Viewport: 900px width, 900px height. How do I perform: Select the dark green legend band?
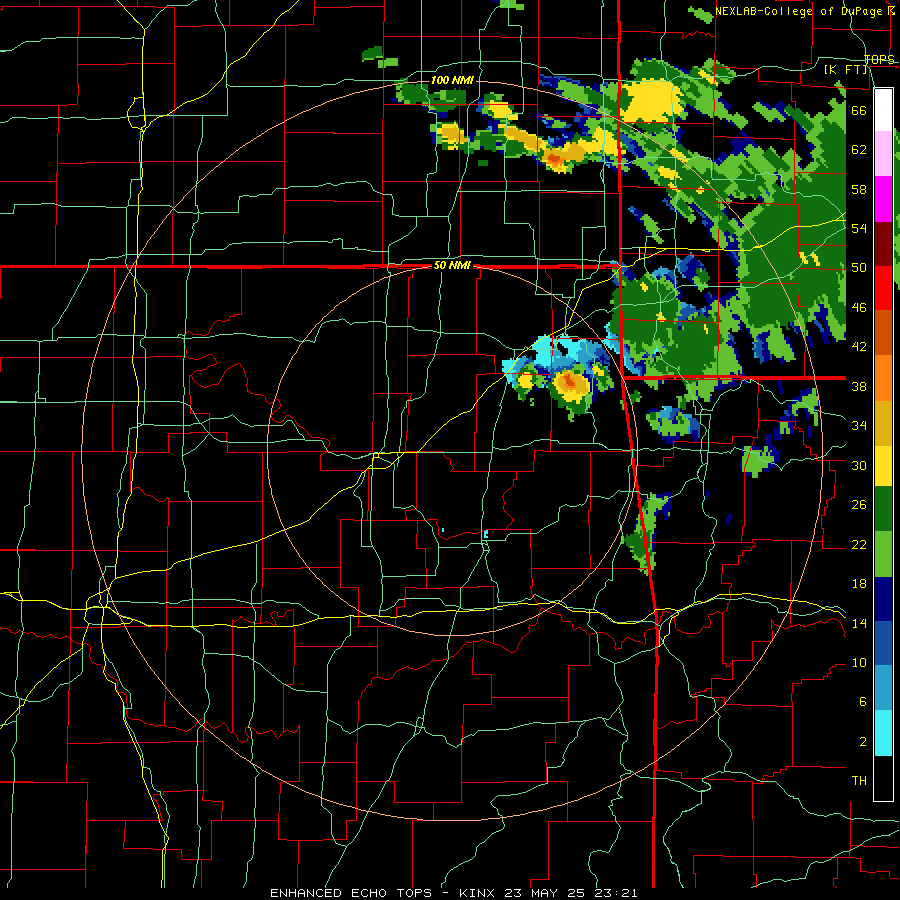(883, 509)
